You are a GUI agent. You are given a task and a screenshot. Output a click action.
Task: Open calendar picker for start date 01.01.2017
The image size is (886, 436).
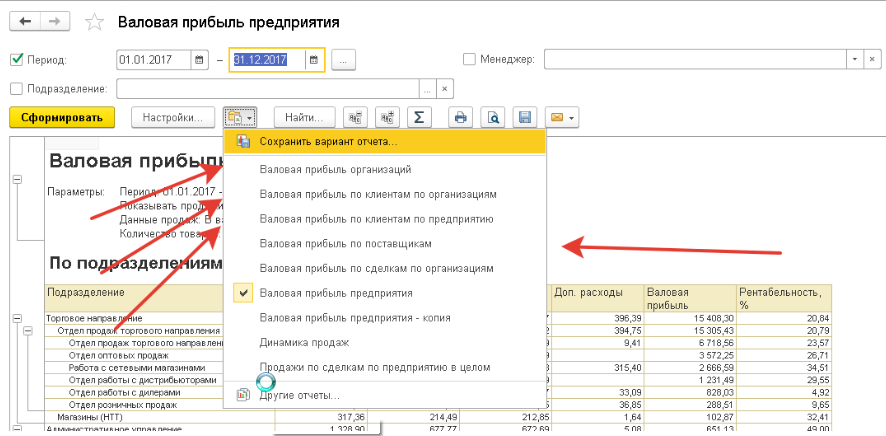[199, 60]
